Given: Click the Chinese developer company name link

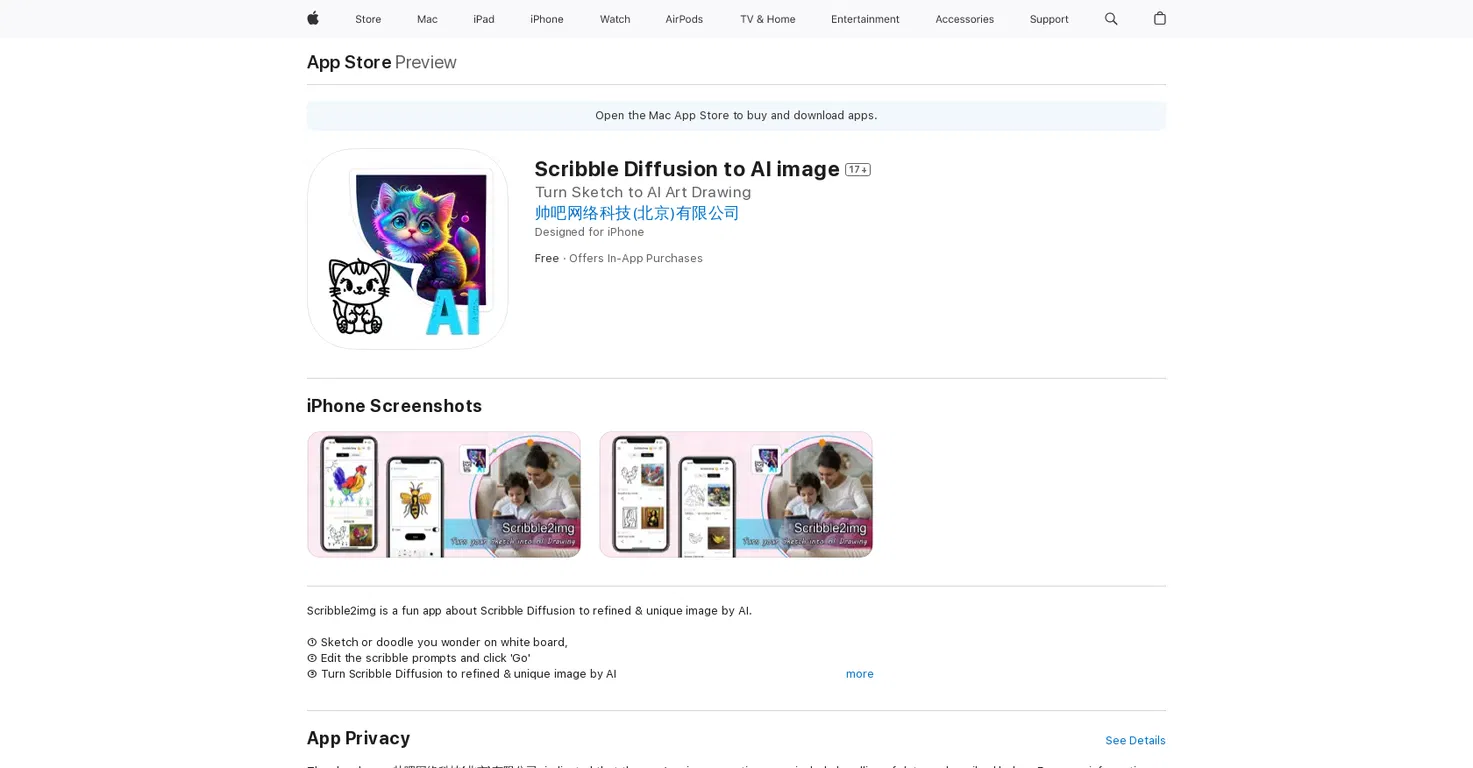Looking at the screenshot, I should (x=637, y=213).
